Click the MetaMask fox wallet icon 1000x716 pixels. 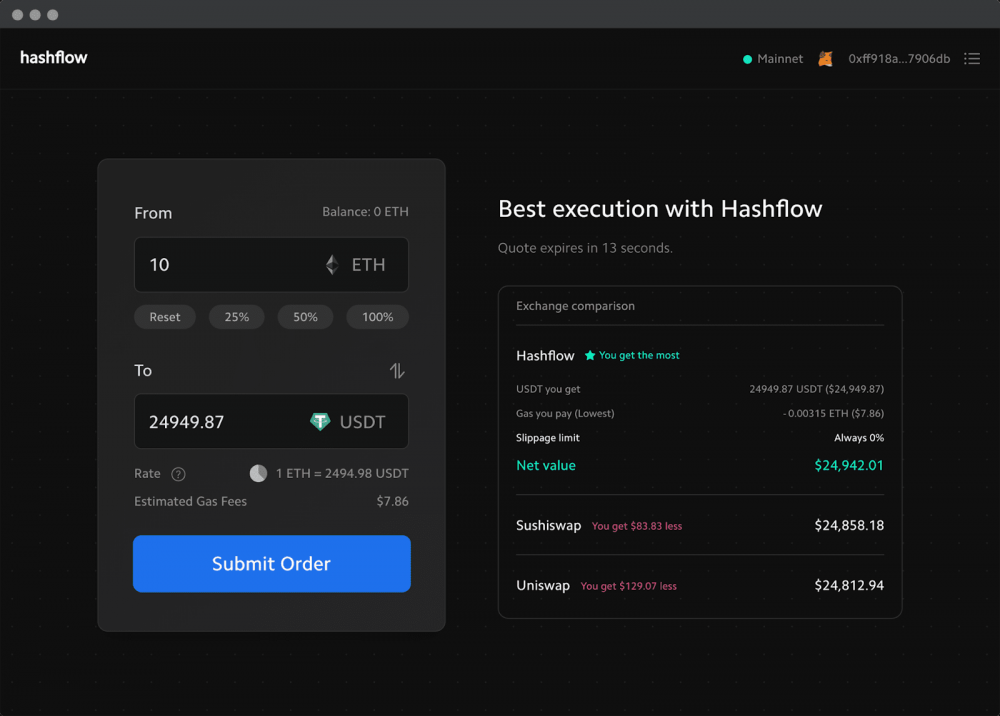824,58
